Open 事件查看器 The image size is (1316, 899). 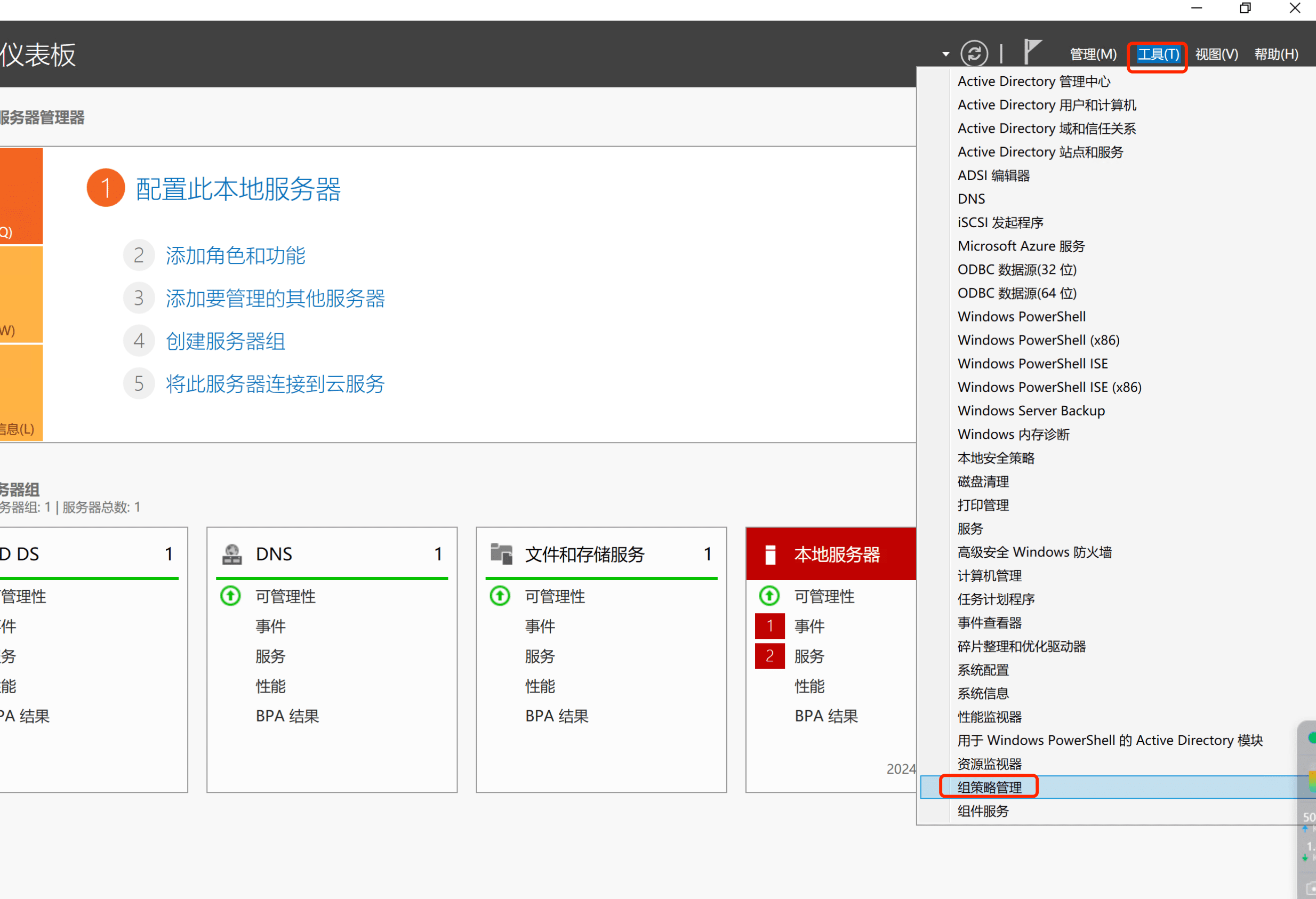point(989,623)
